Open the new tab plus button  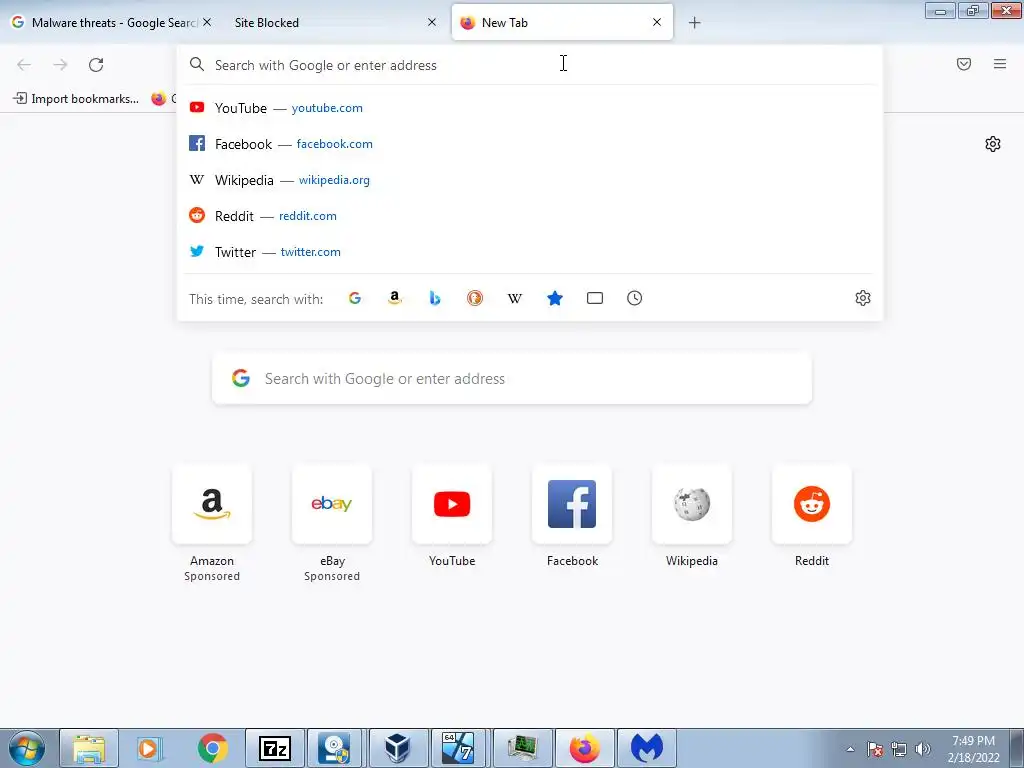click(x=694, y=23)
